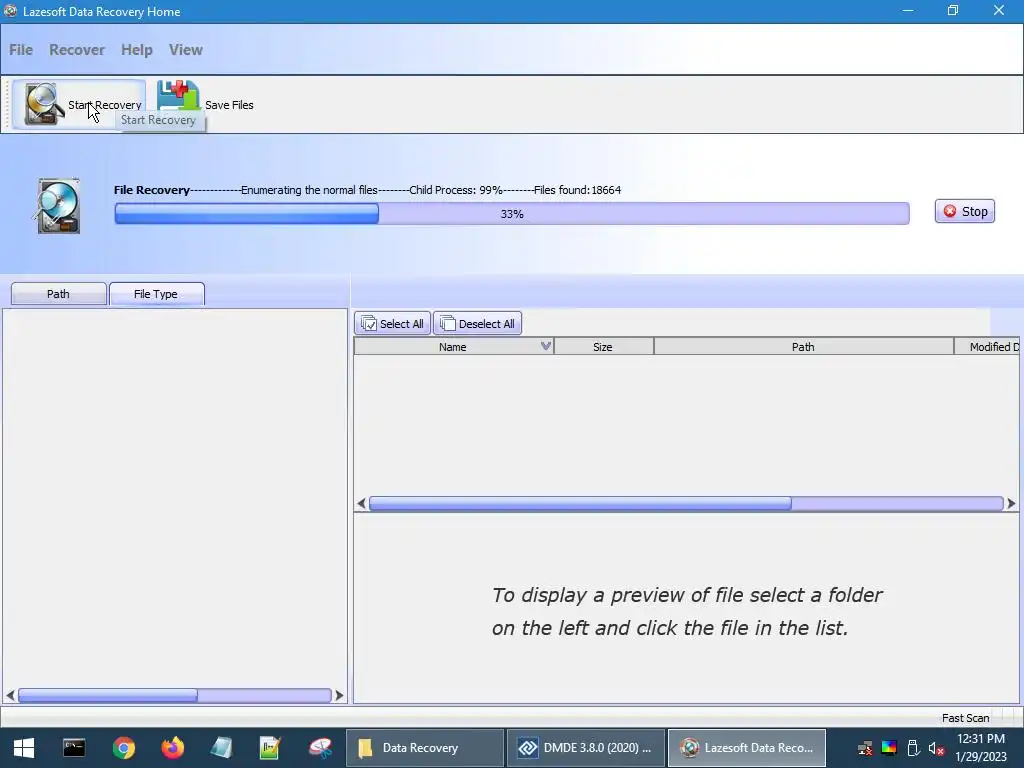Image resolution: width=1024 pixels, height=768 pixels.
Task: Switch to Data Recovery folder taskbar window
Action: pyautogui.click(x=424, y=748)
